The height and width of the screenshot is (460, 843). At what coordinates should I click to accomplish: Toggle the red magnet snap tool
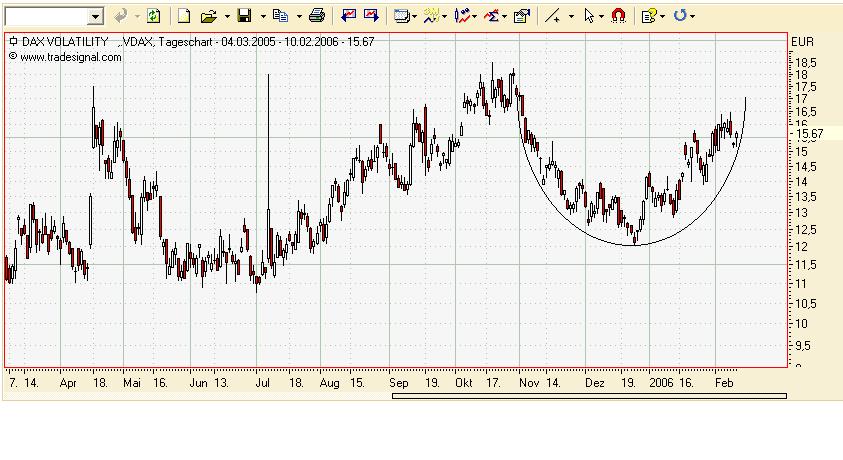619,16
